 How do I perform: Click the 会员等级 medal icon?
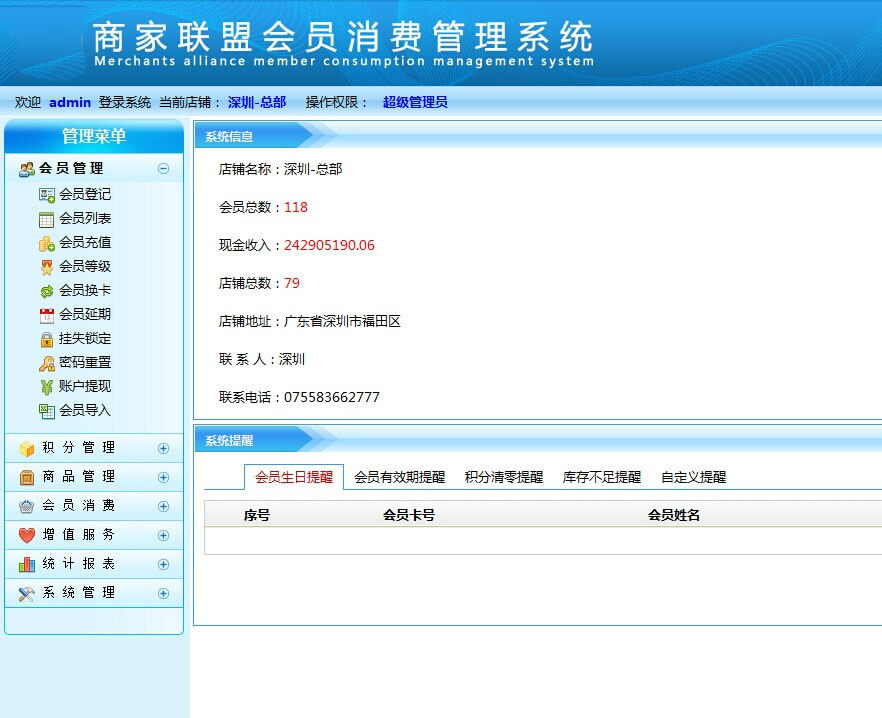click(47, 267)
